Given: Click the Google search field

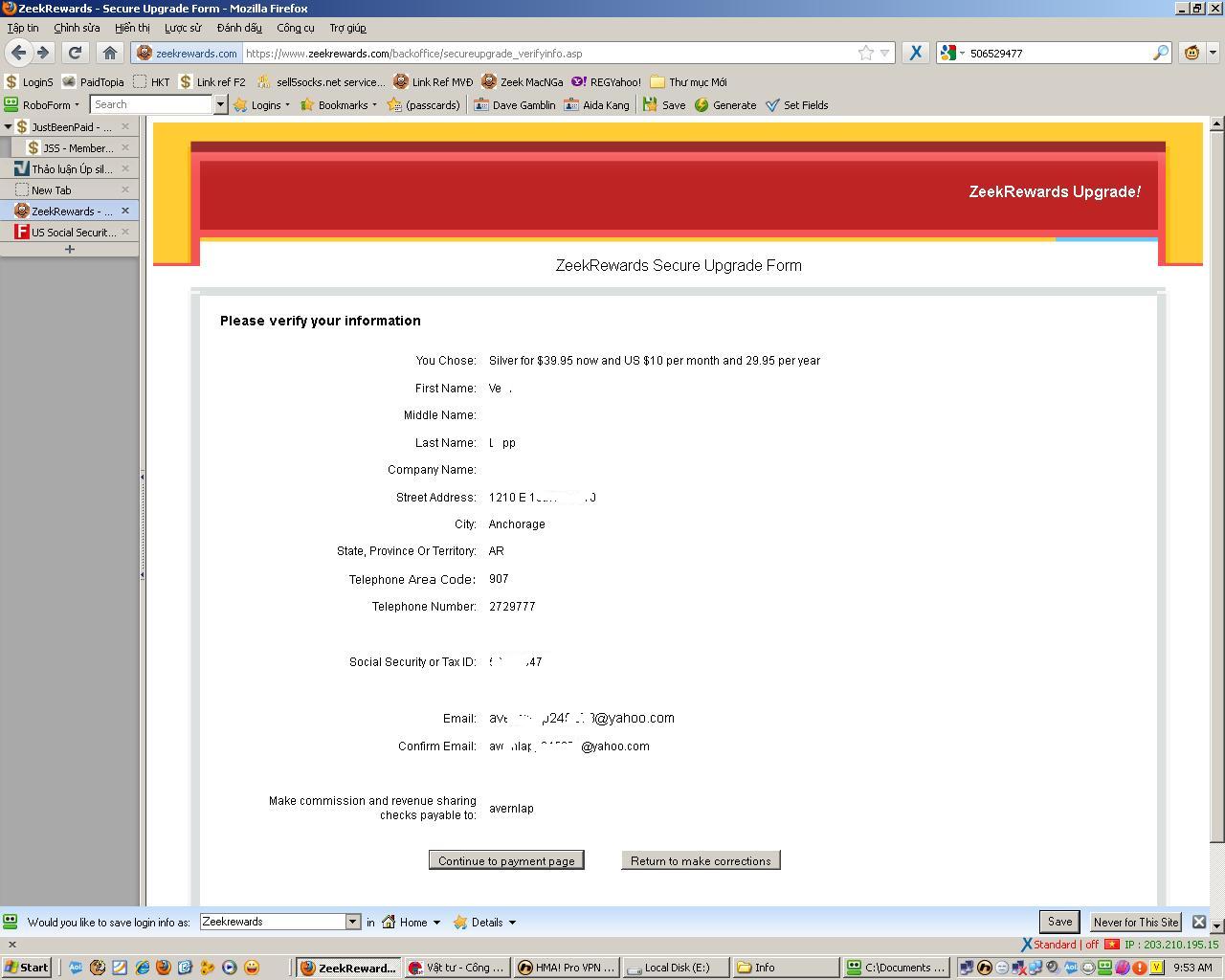Looking at the screenshot, I should 1058,53.
